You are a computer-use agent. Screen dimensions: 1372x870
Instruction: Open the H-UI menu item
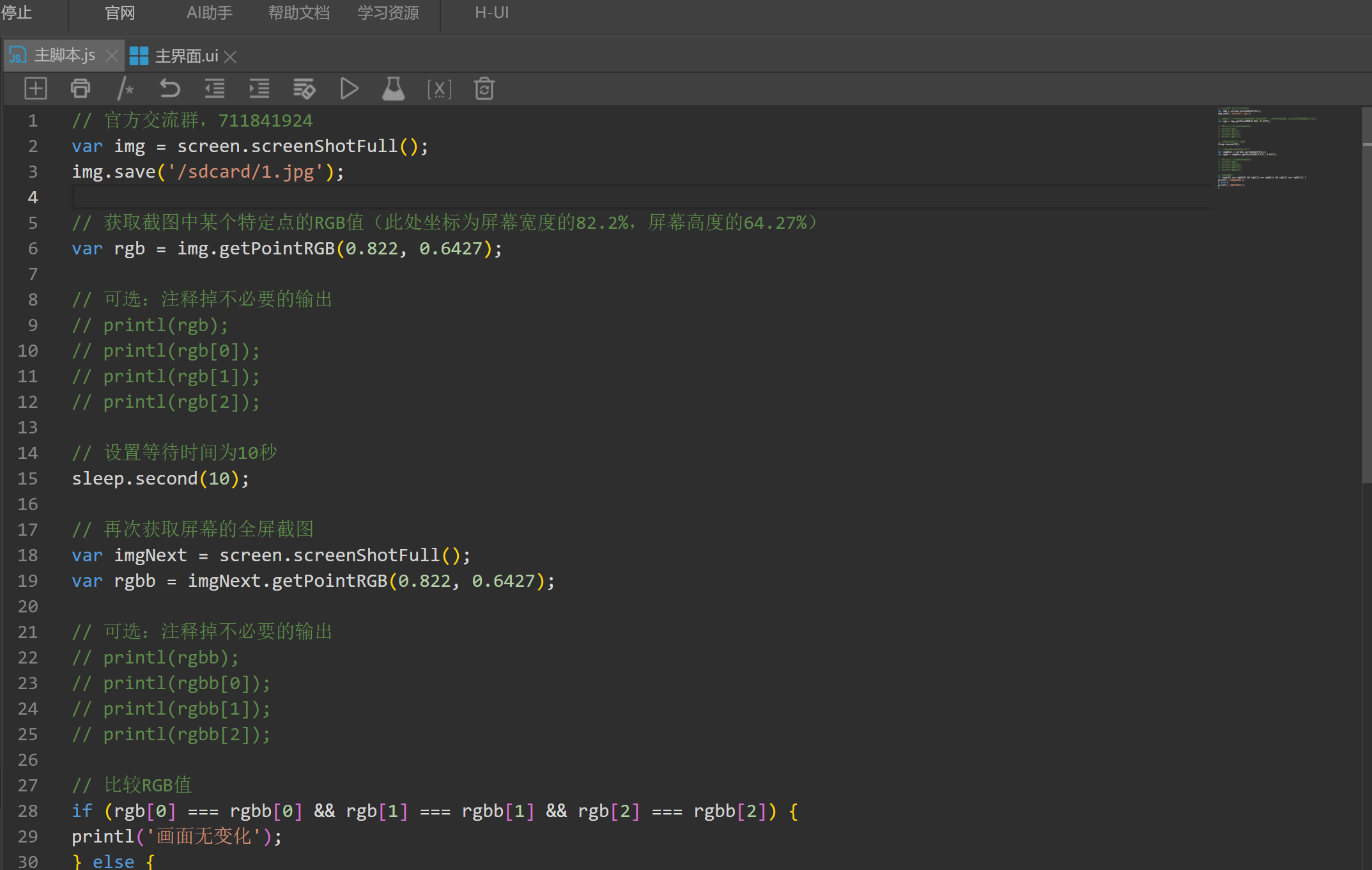tap(491, 13)
